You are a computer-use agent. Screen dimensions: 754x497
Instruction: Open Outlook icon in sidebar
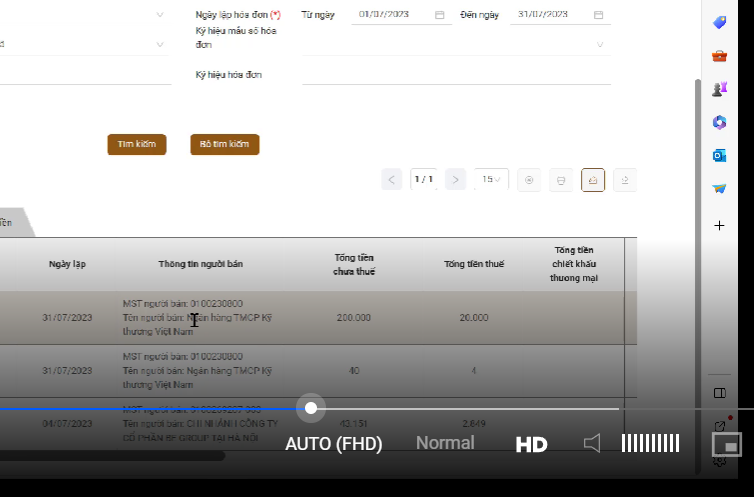coord(719,155)
